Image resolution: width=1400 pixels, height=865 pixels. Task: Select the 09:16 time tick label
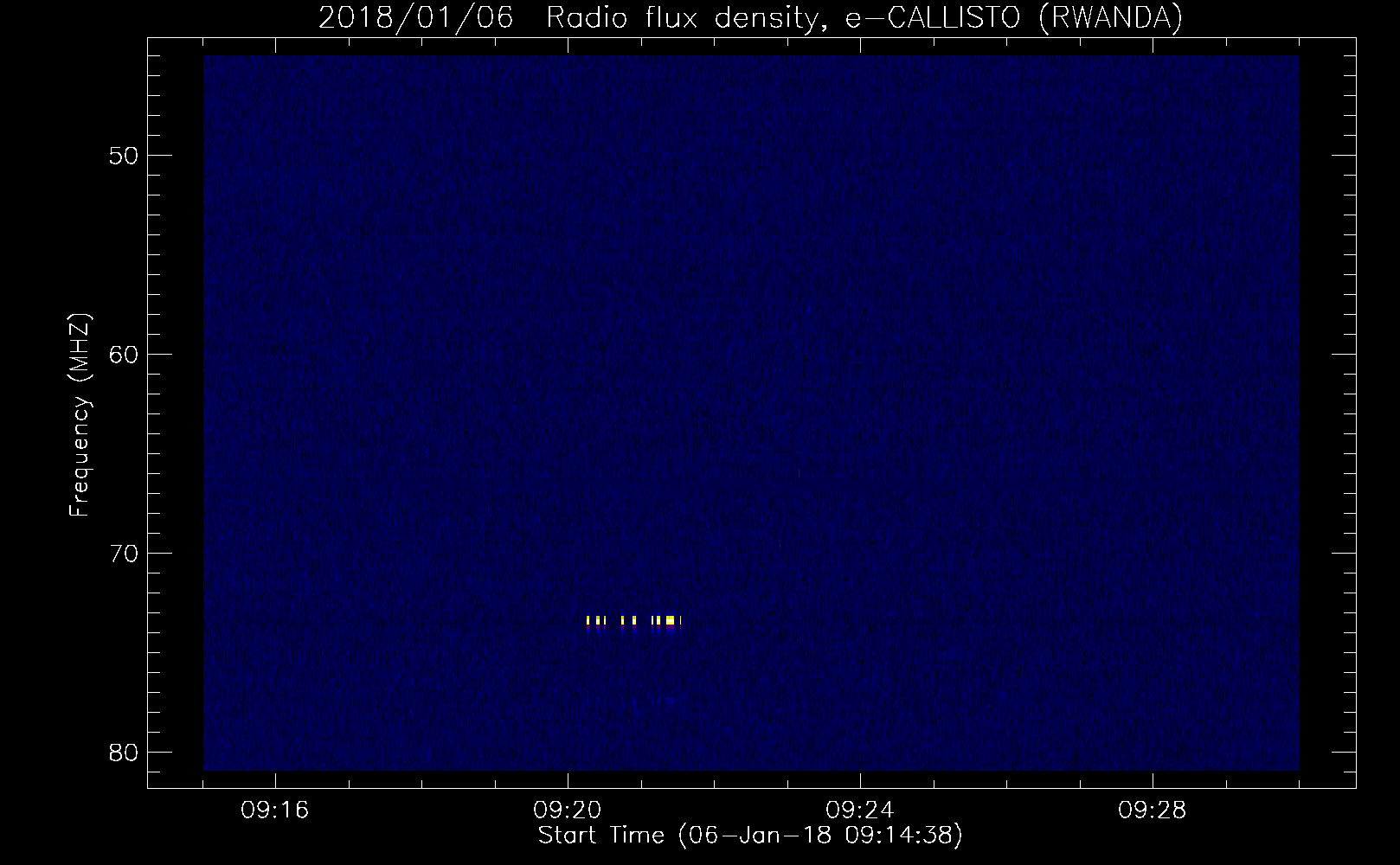[275, 811]
